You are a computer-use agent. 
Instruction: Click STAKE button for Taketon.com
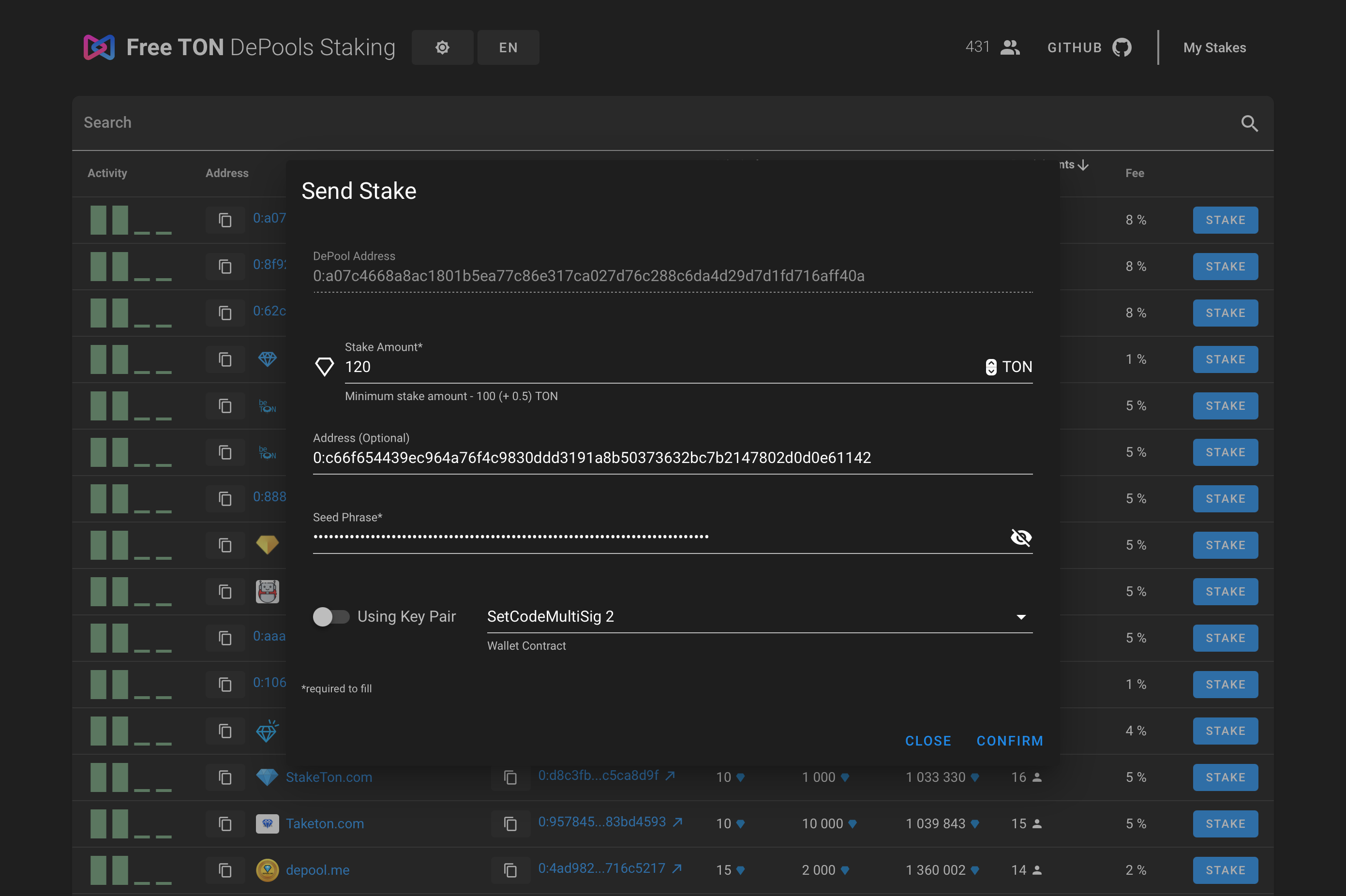click(1225, 823)
